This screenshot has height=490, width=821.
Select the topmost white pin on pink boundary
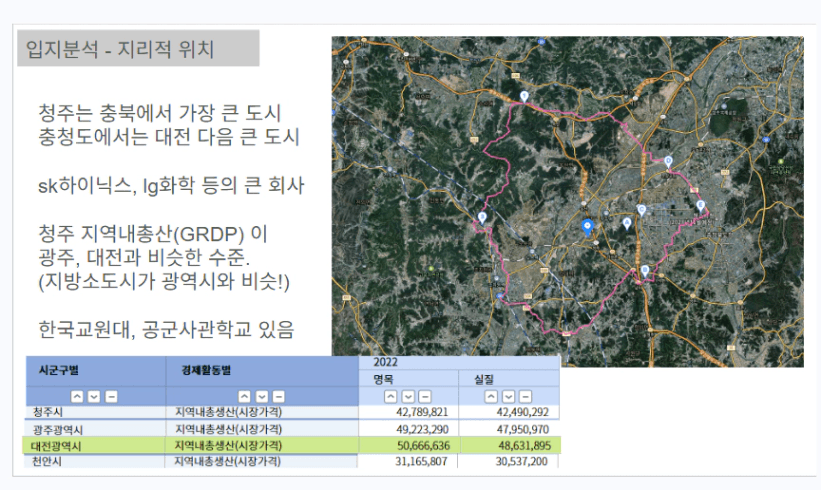click(525, 95)
